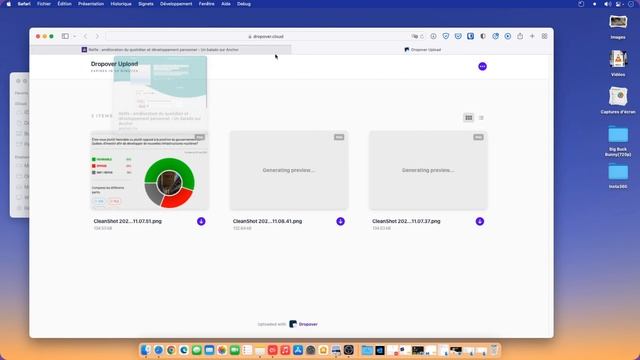Open the Fenêtre menu
The width and height of the screenshot is (640, 360).
click(207, 4)
